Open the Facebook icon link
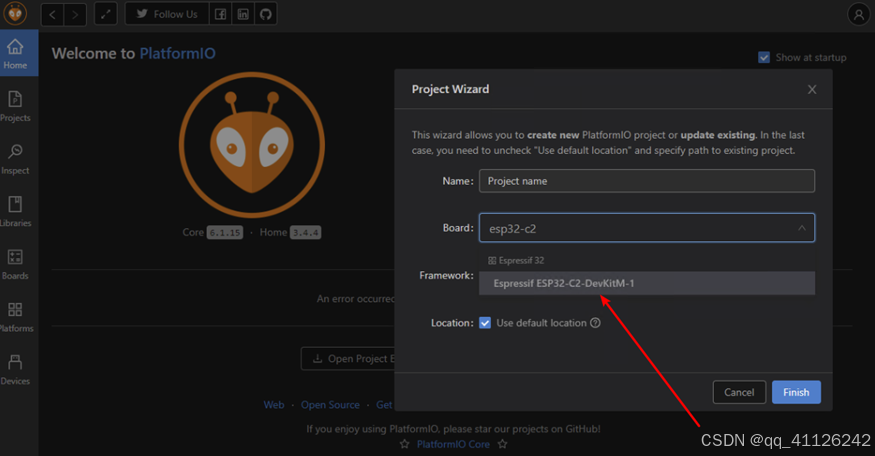Screen dimensions: 875x456 tap(220, 14)
